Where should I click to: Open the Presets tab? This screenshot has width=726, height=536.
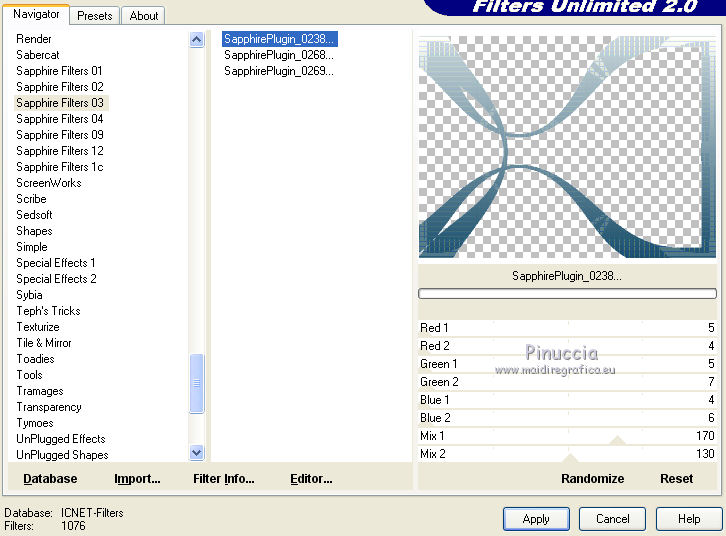pos(94,16)
